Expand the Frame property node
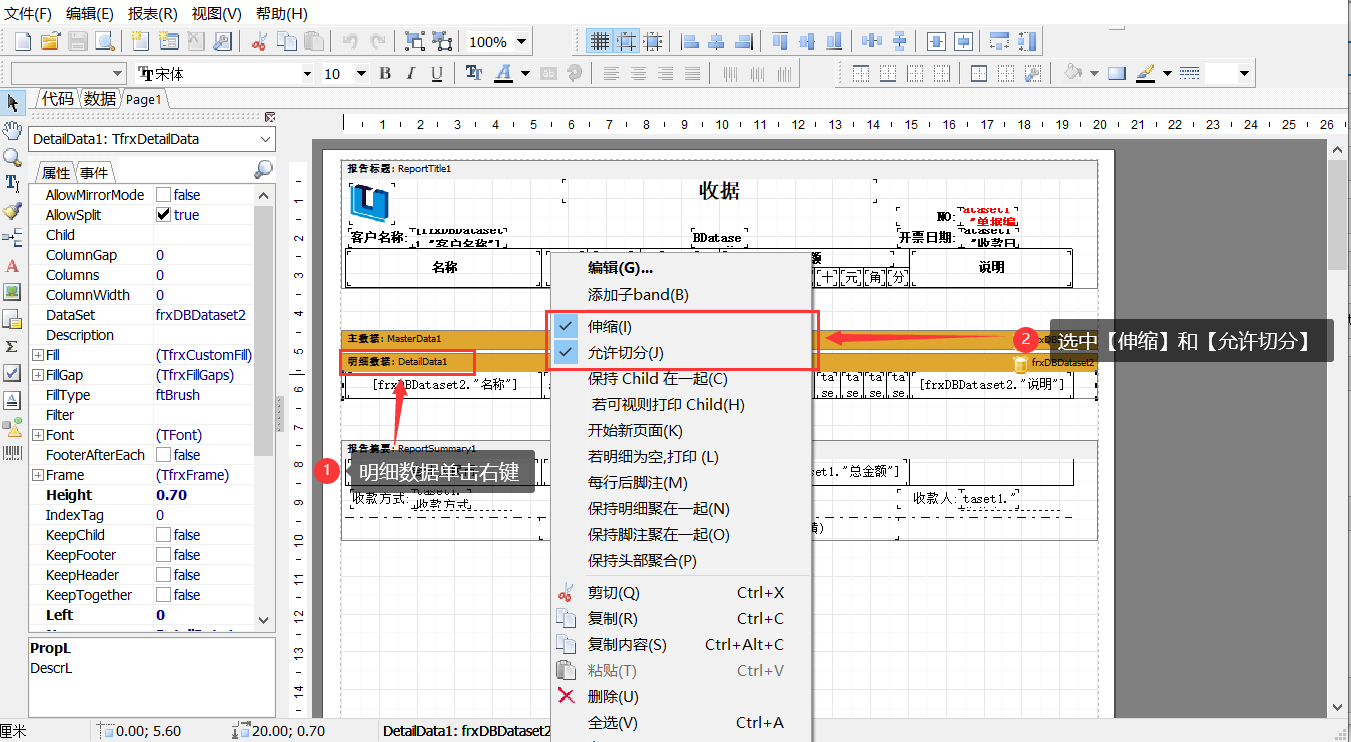1351x742 pixels. tap(38, 475)
